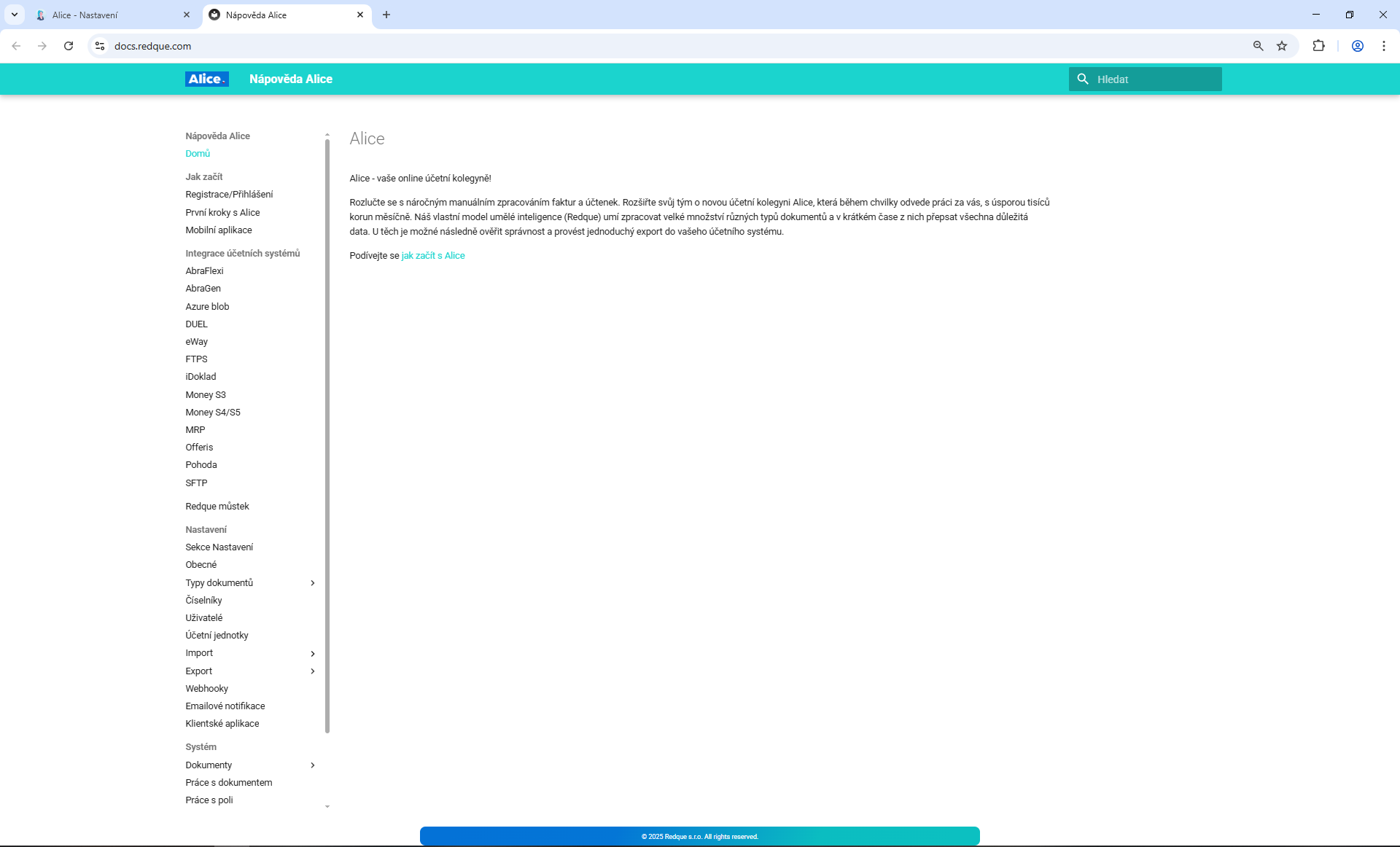
Task: Open the DUEL integration page
Action: pos(196,324)
